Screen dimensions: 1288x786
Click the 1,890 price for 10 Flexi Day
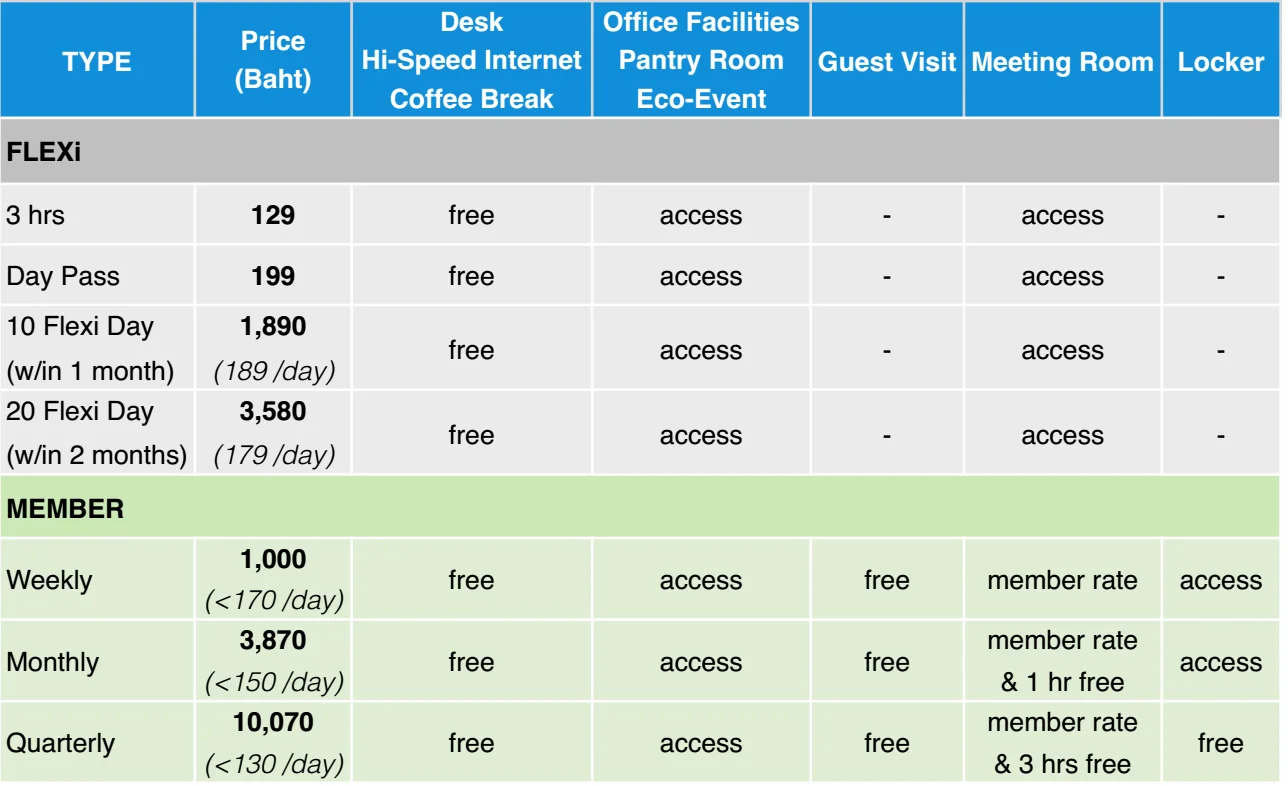273,327
